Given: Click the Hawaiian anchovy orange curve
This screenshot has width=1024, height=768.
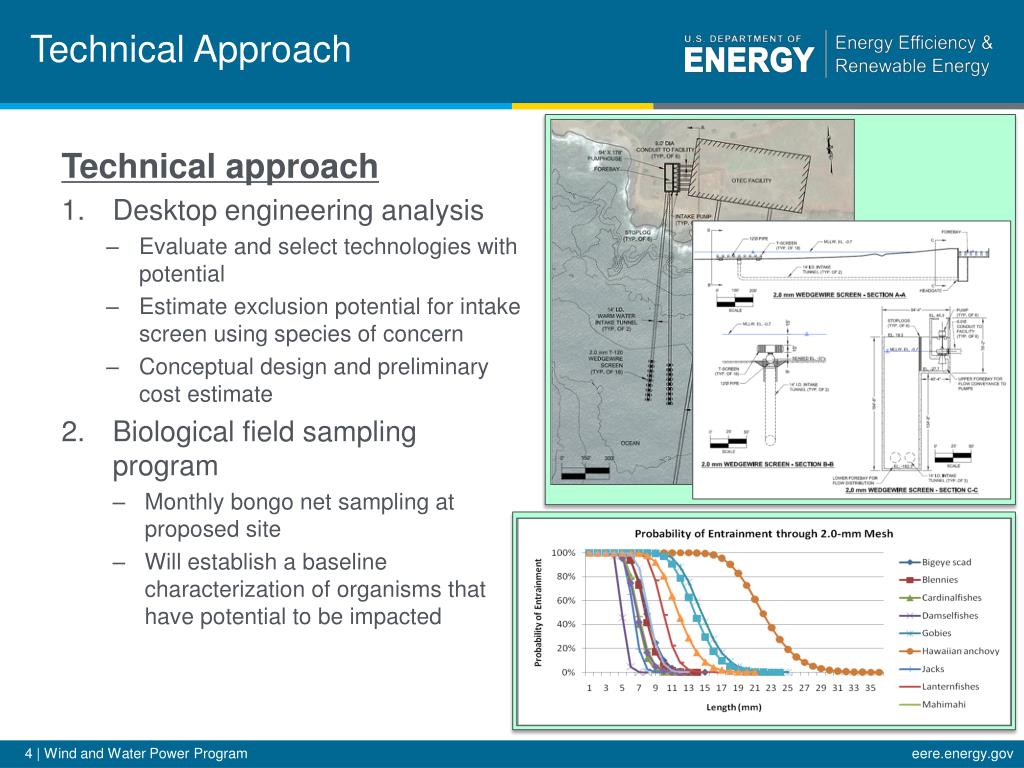Looking at the screenshot, I should coord(763,613).
